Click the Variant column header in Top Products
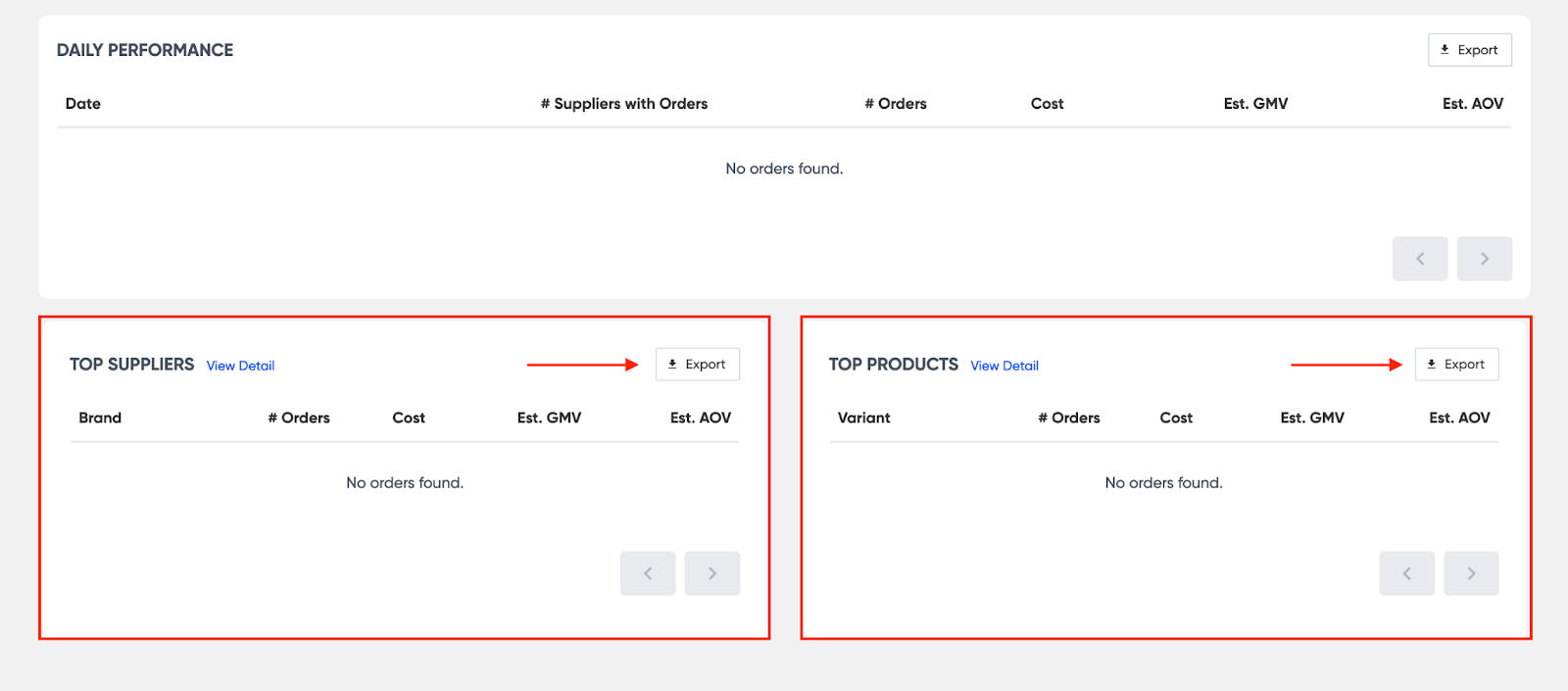 864,418
